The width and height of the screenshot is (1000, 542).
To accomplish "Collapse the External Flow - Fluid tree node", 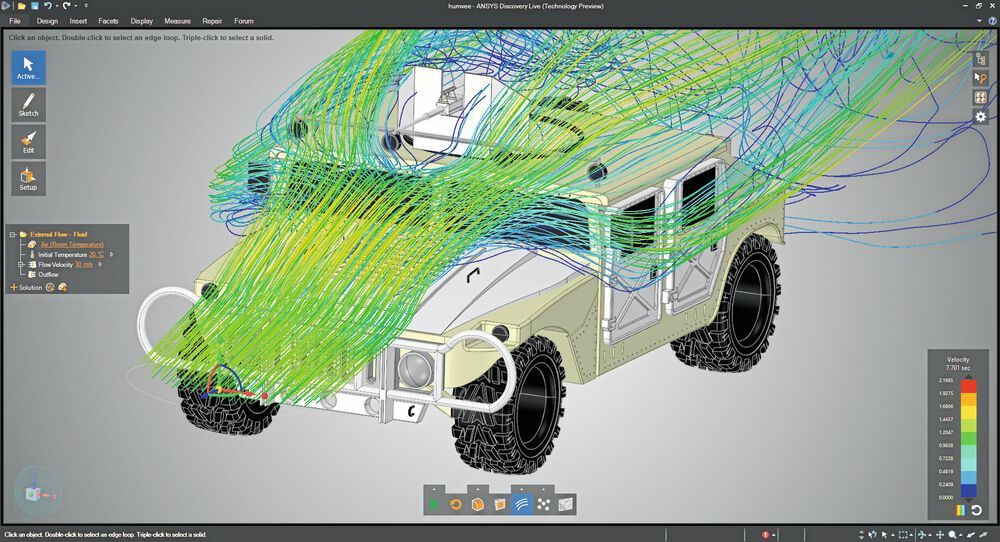I will coord(12,234).
